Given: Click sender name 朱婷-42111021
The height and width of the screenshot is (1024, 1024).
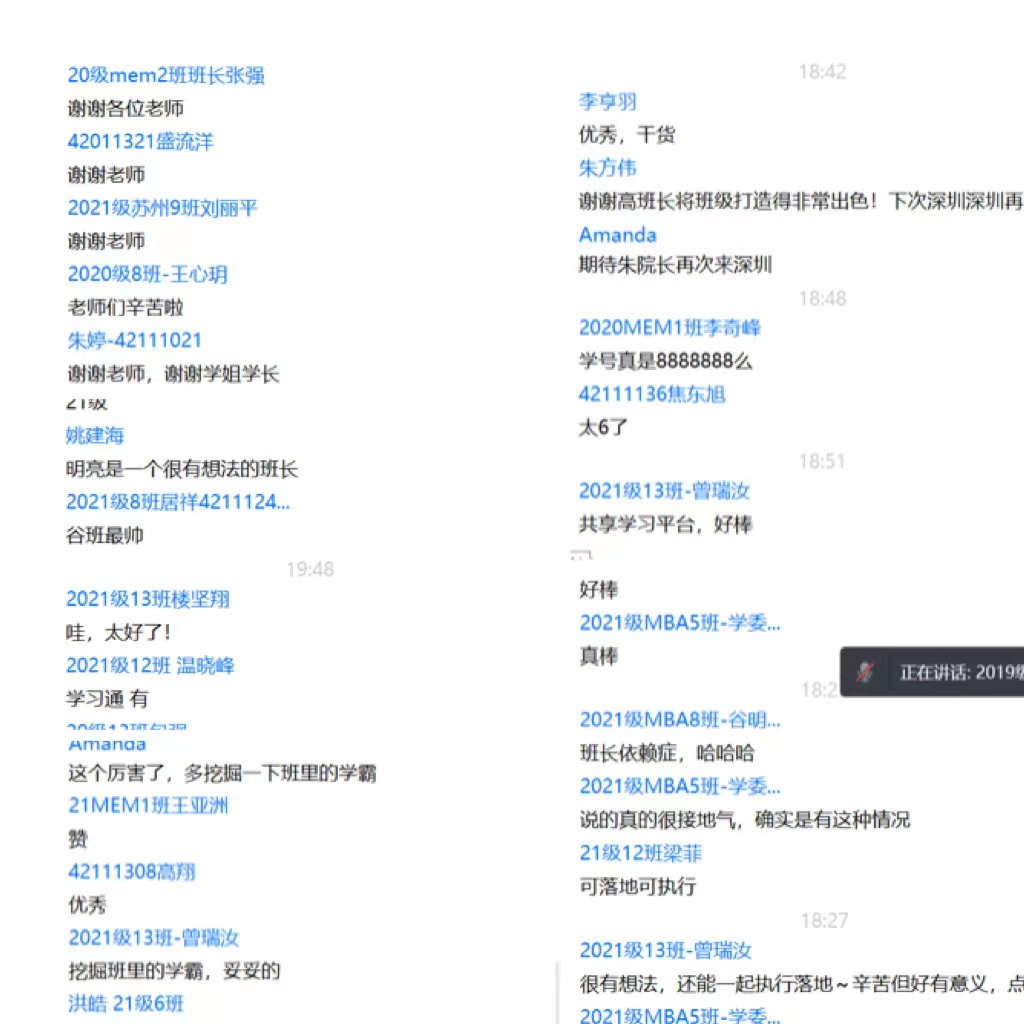Looking at the screenshot, I should point(134,340).
